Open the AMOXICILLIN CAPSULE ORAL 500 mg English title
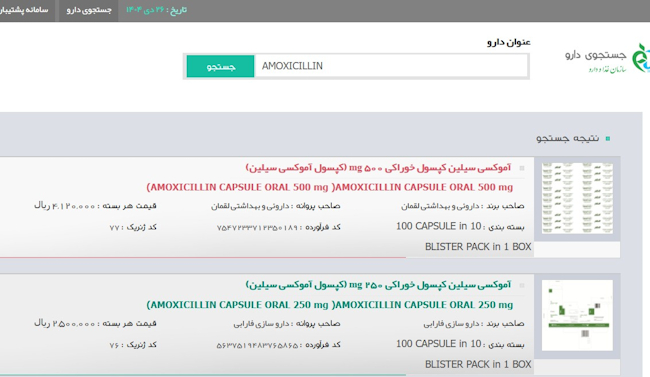650x377 pixels. coord(330,187)
